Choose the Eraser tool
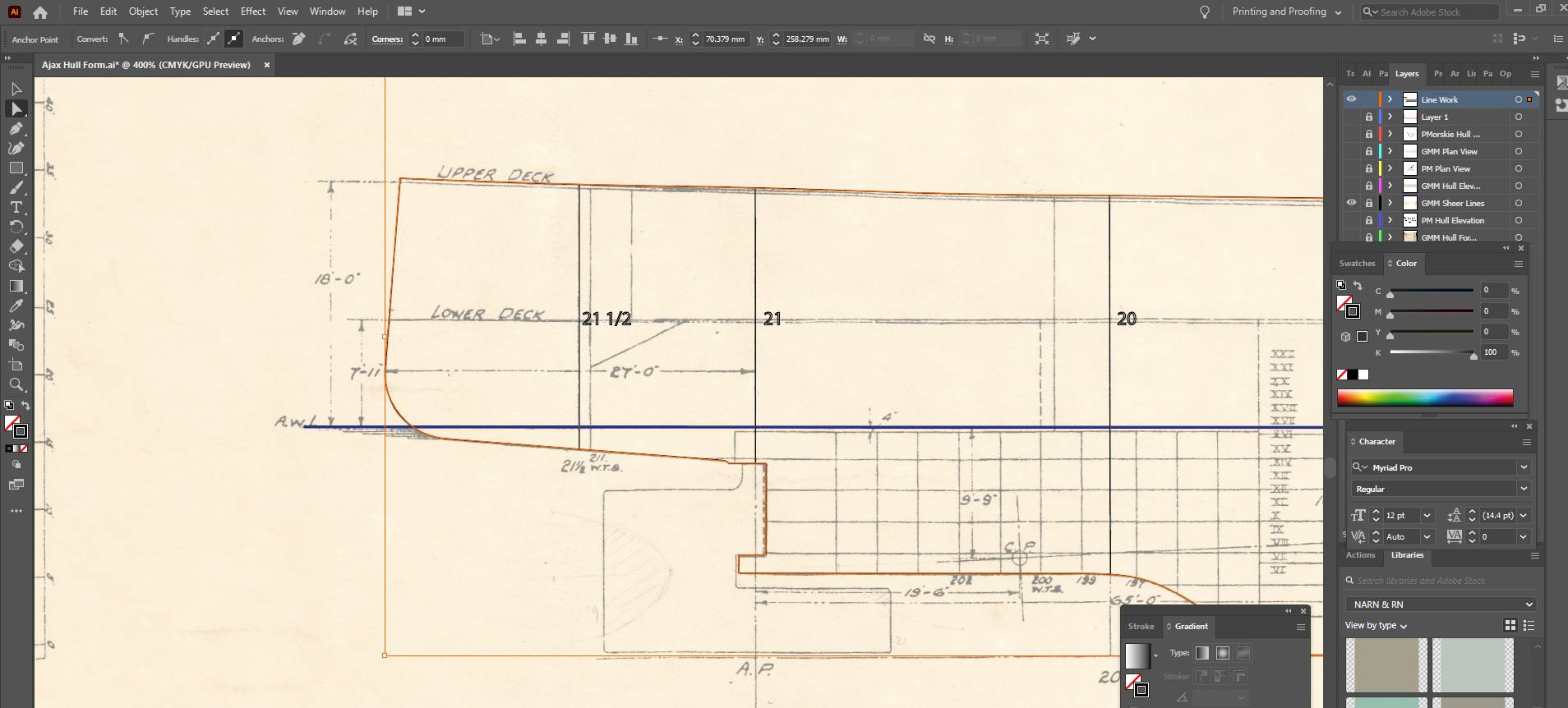The image size is (1568, 708). tap(16, 246)
